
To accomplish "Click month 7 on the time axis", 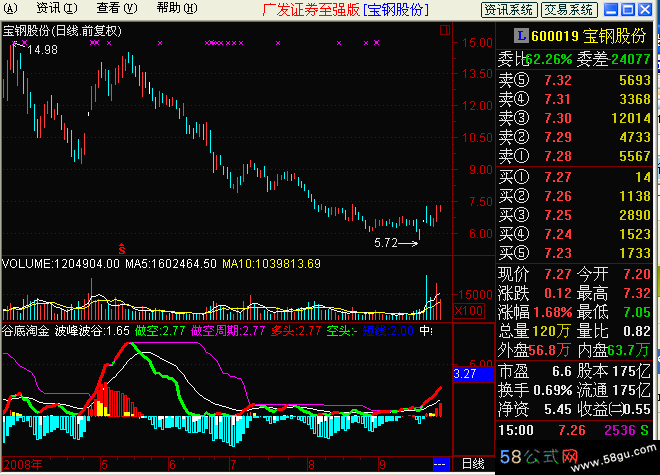I will (233, 464).
